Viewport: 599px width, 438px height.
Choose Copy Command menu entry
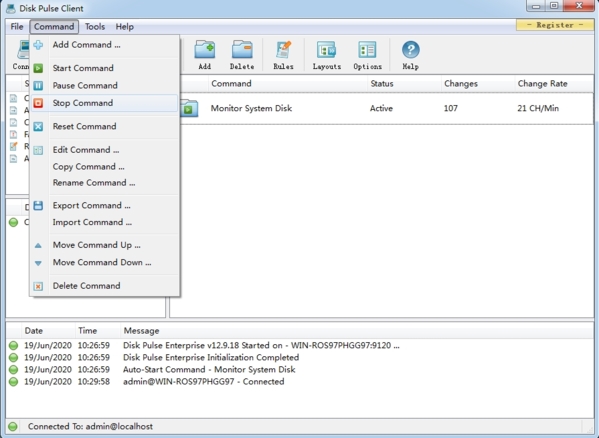coord(104,166)
